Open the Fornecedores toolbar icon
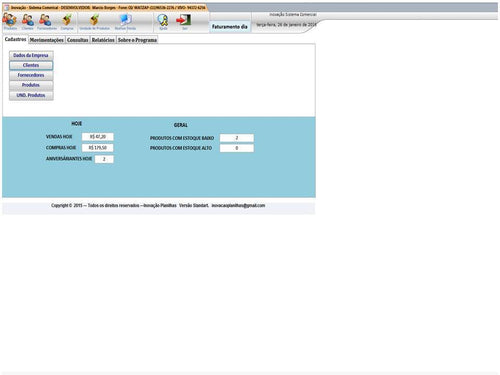 pos(46,21)
